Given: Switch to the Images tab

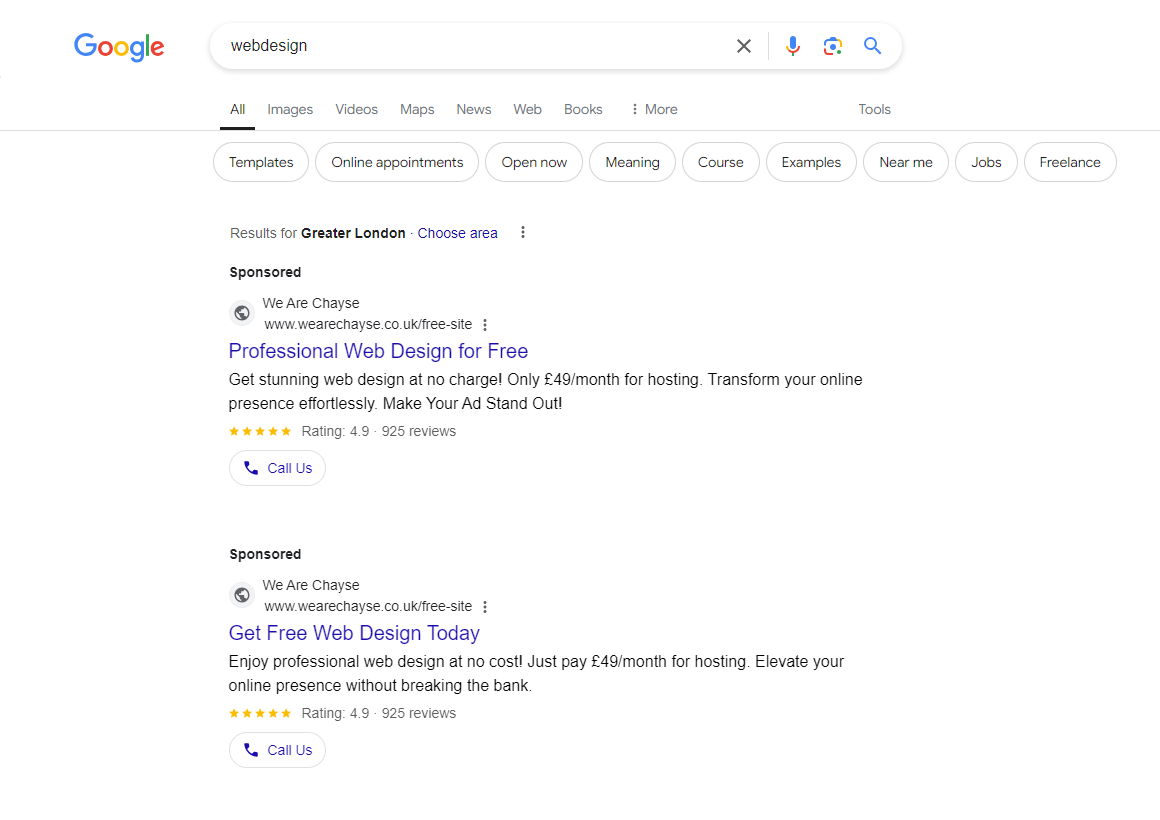Looking at the screenshot, I should coord(289,109).
